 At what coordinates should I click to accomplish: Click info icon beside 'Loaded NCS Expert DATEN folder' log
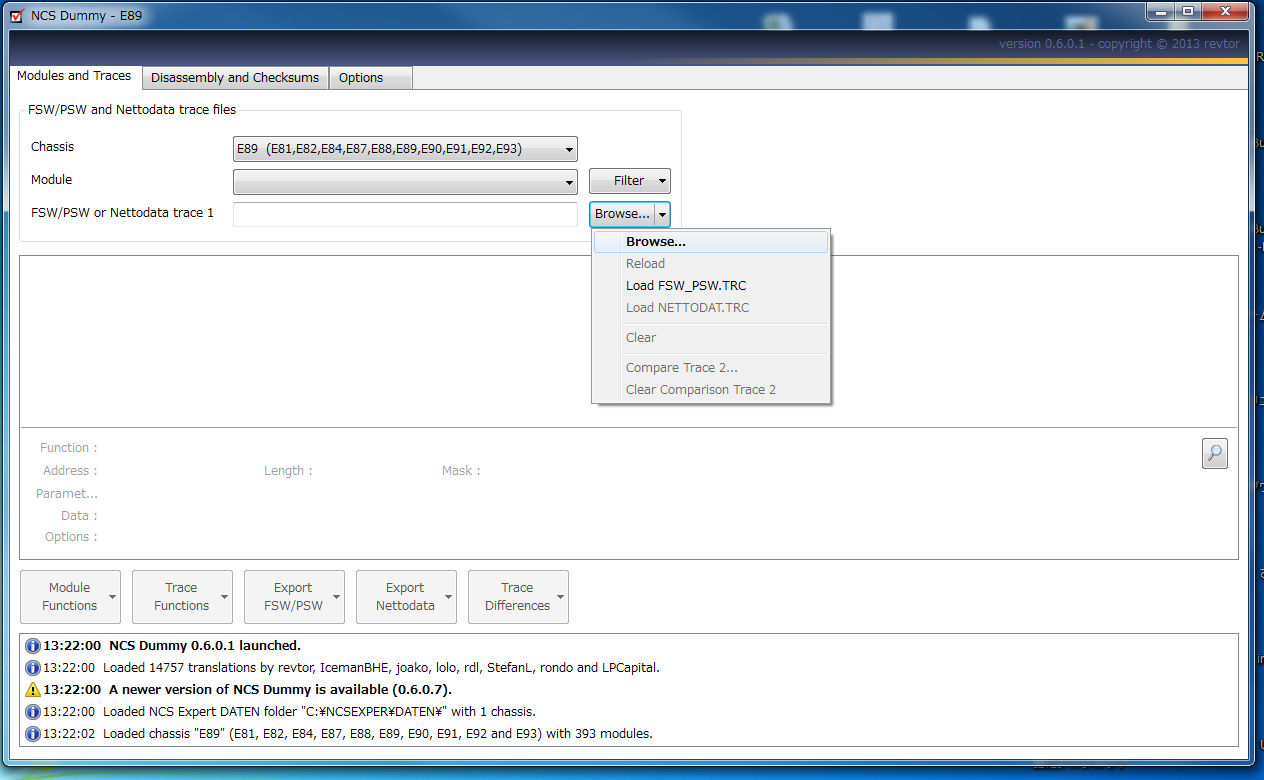point(32,712)
